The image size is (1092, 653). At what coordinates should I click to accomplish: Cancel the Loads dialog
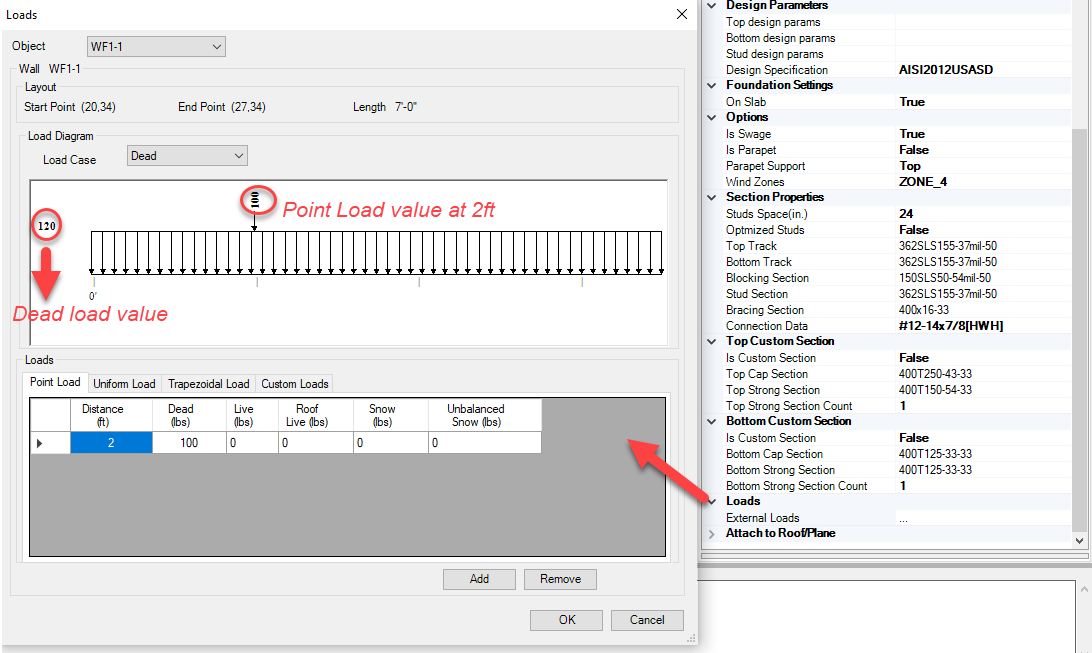point(647,620)
